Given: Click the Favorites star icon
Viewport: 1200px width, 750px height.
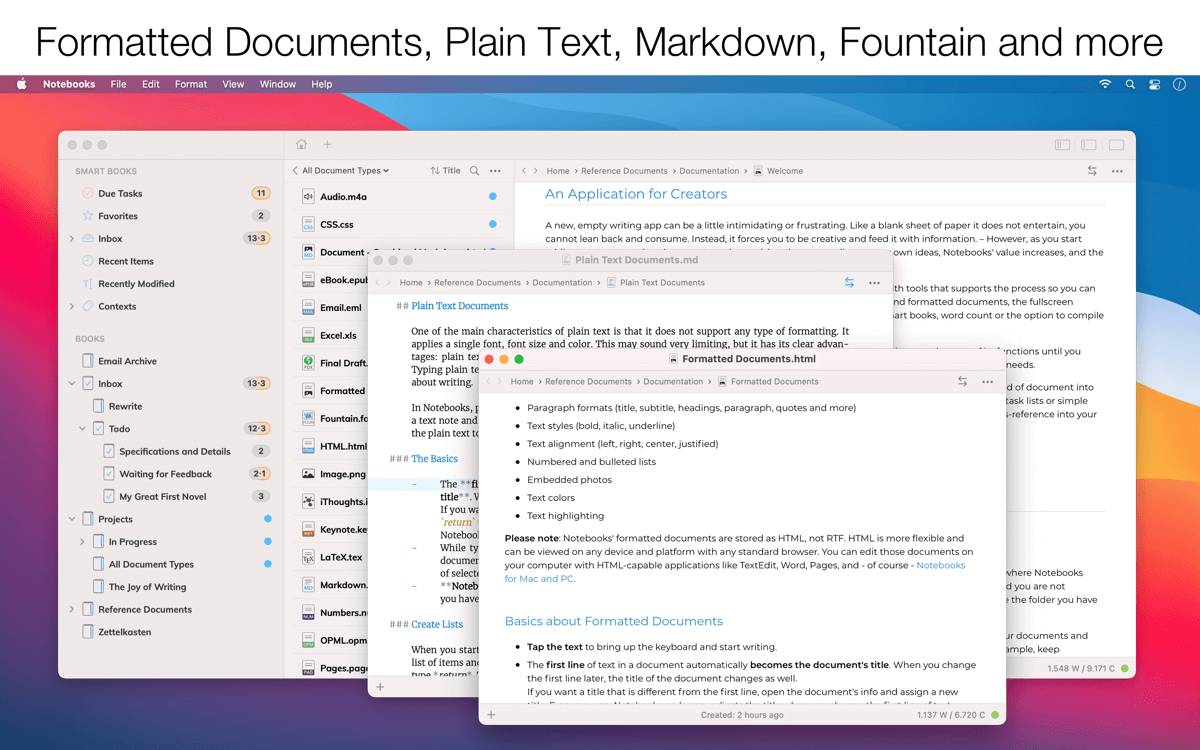Looking at the screenshot, I should pos(88,216).
